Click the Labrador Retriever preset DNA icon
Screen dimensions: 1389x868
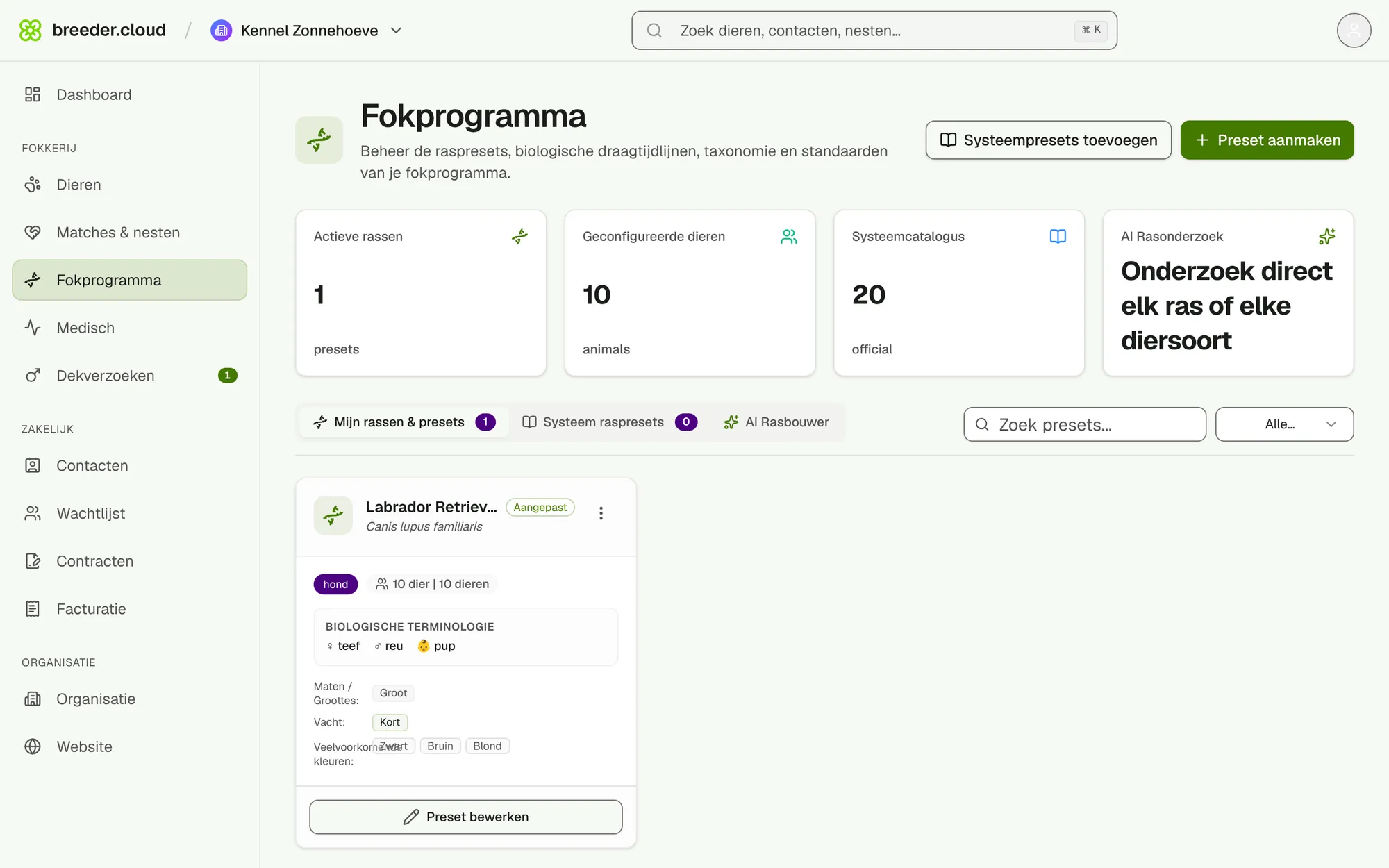click(333, 515)
